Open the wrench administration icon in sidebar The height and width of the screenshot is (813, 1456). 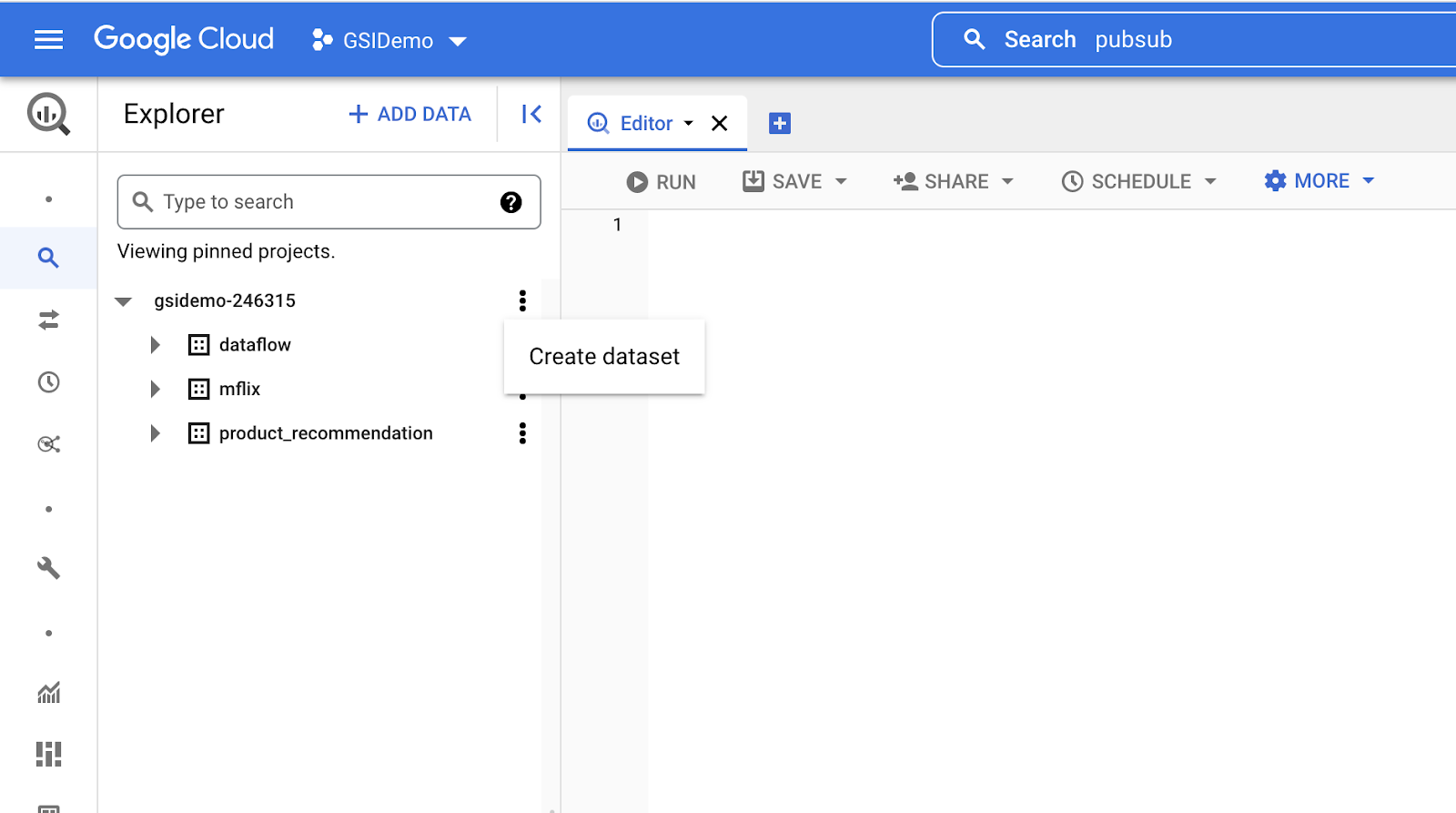tap(48, 568)
